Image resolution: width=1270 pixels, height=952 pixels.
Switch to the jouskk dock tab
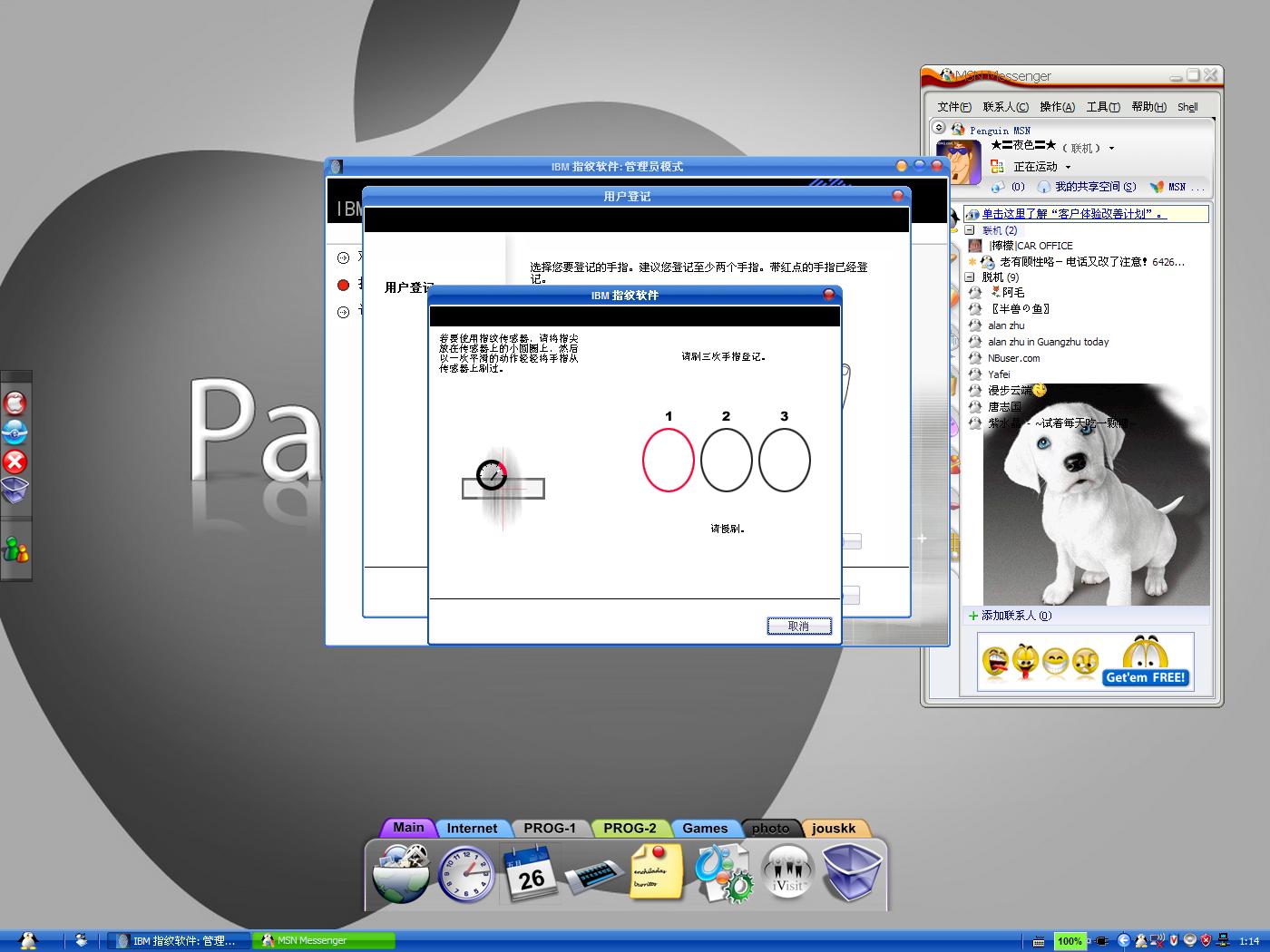pos(834,828)
